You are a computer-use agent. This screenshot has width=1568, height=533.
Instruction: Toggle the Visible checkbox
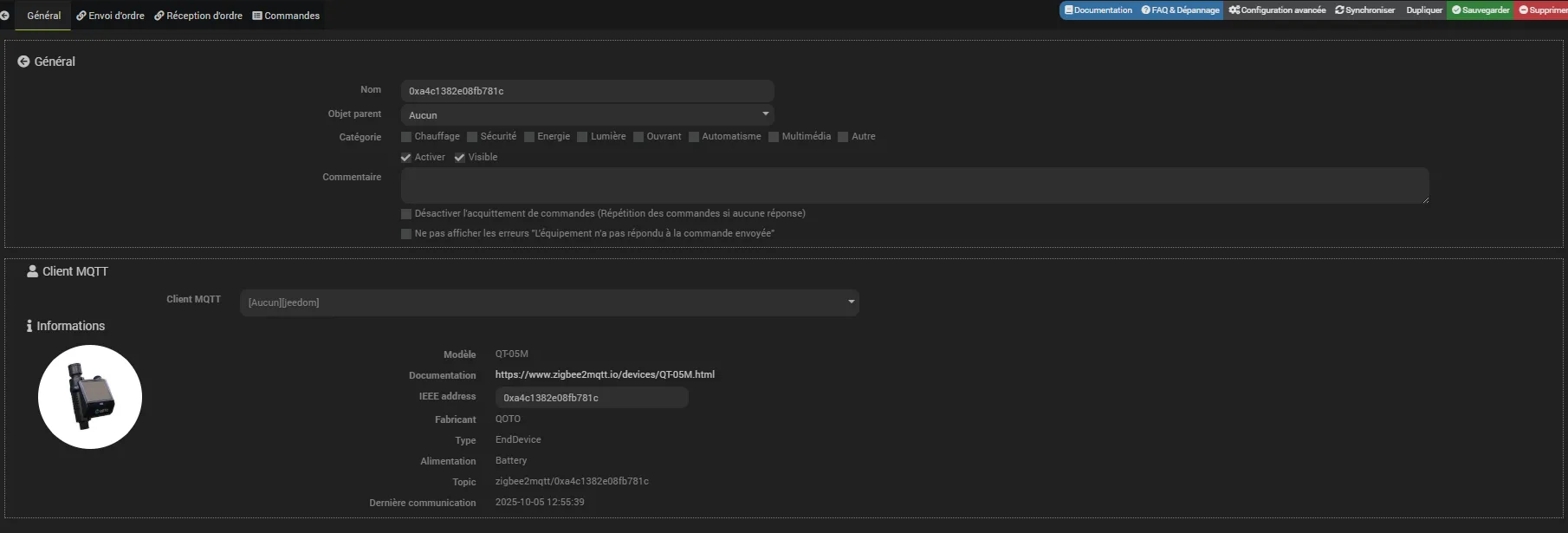coord(460,158)
